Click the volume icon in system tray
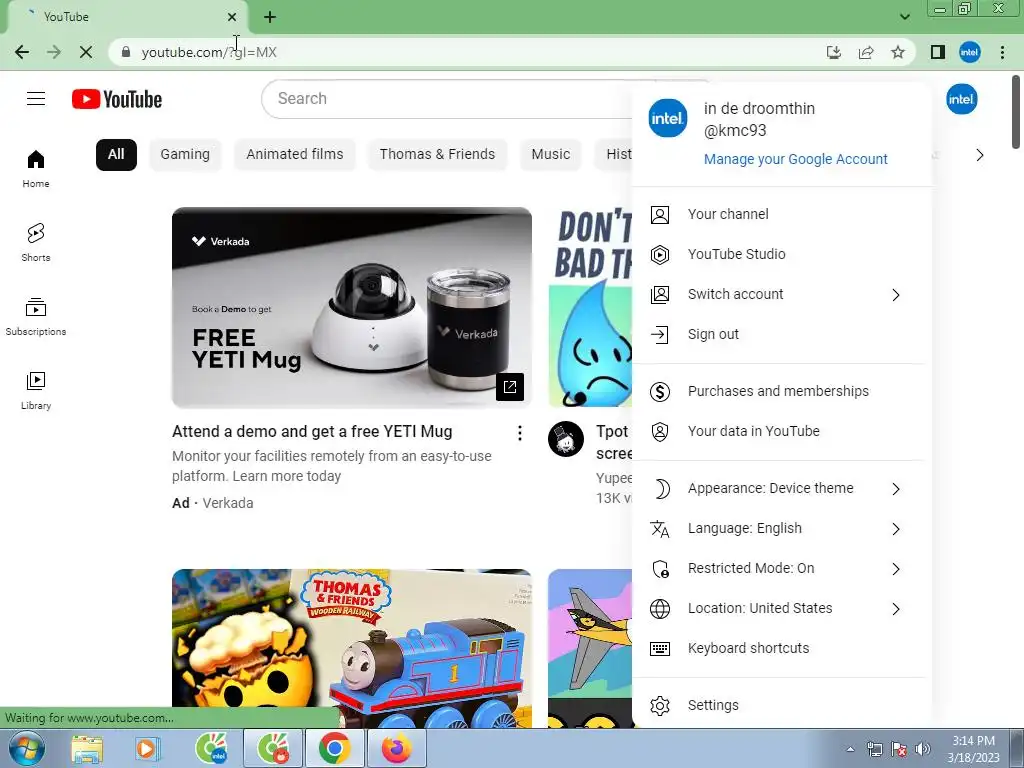This screenshot has height=768, width=1024. [x=923, y=750]
